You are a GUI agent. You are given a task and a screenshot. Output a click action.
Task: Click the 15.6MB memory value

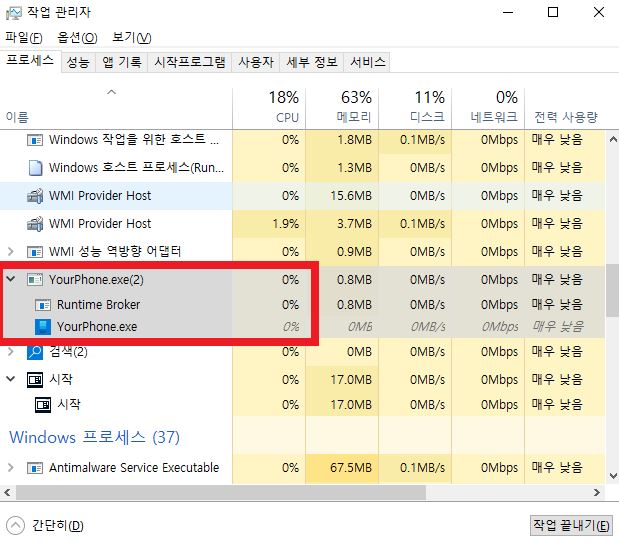(351, 196)
